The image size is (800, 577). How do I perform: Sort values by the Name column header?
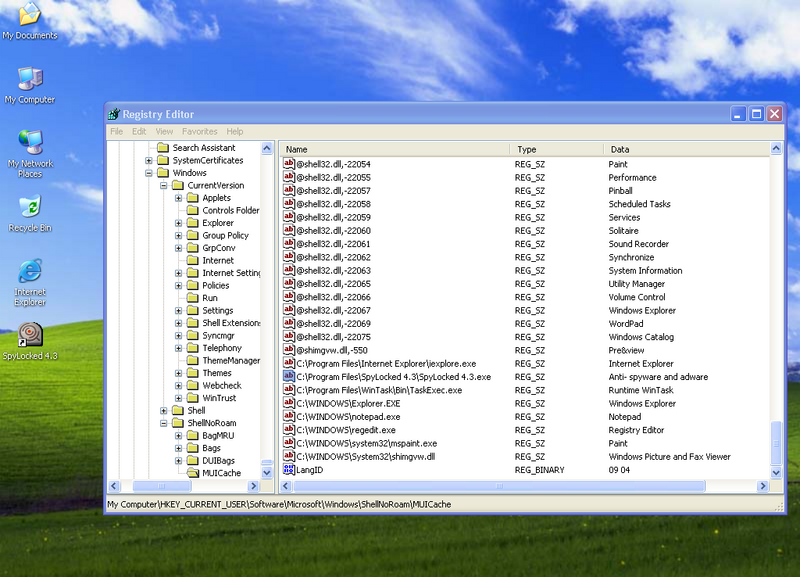[x=395, y=149]
